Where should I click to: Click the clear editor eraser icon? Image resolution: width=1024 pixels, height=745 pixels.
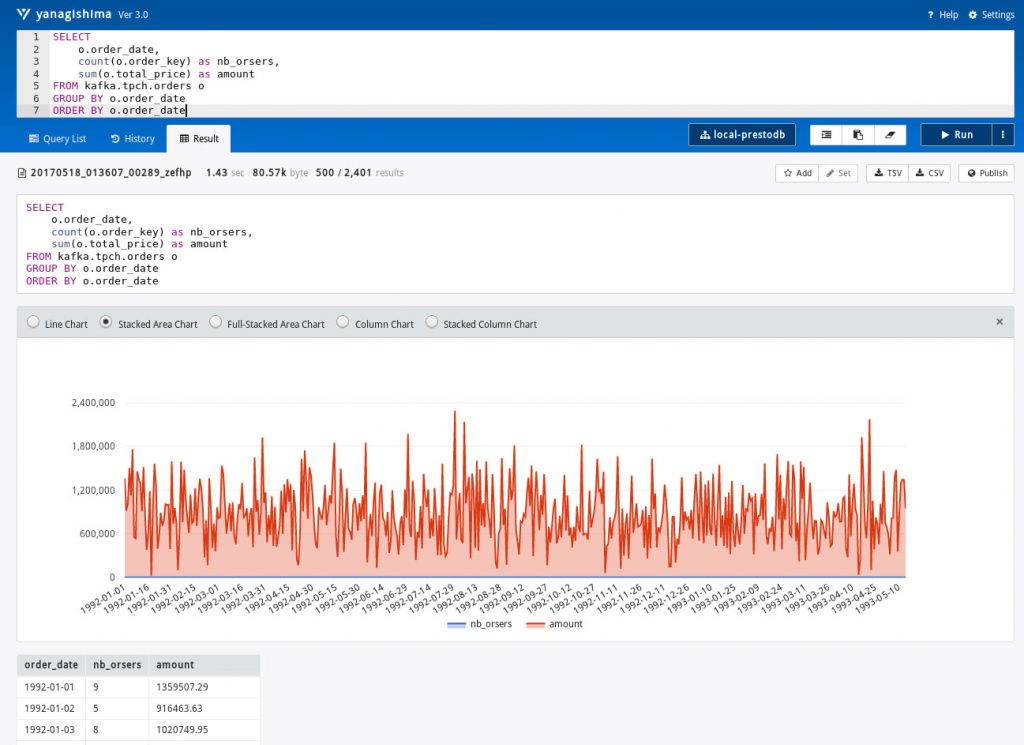click(890, 134)
